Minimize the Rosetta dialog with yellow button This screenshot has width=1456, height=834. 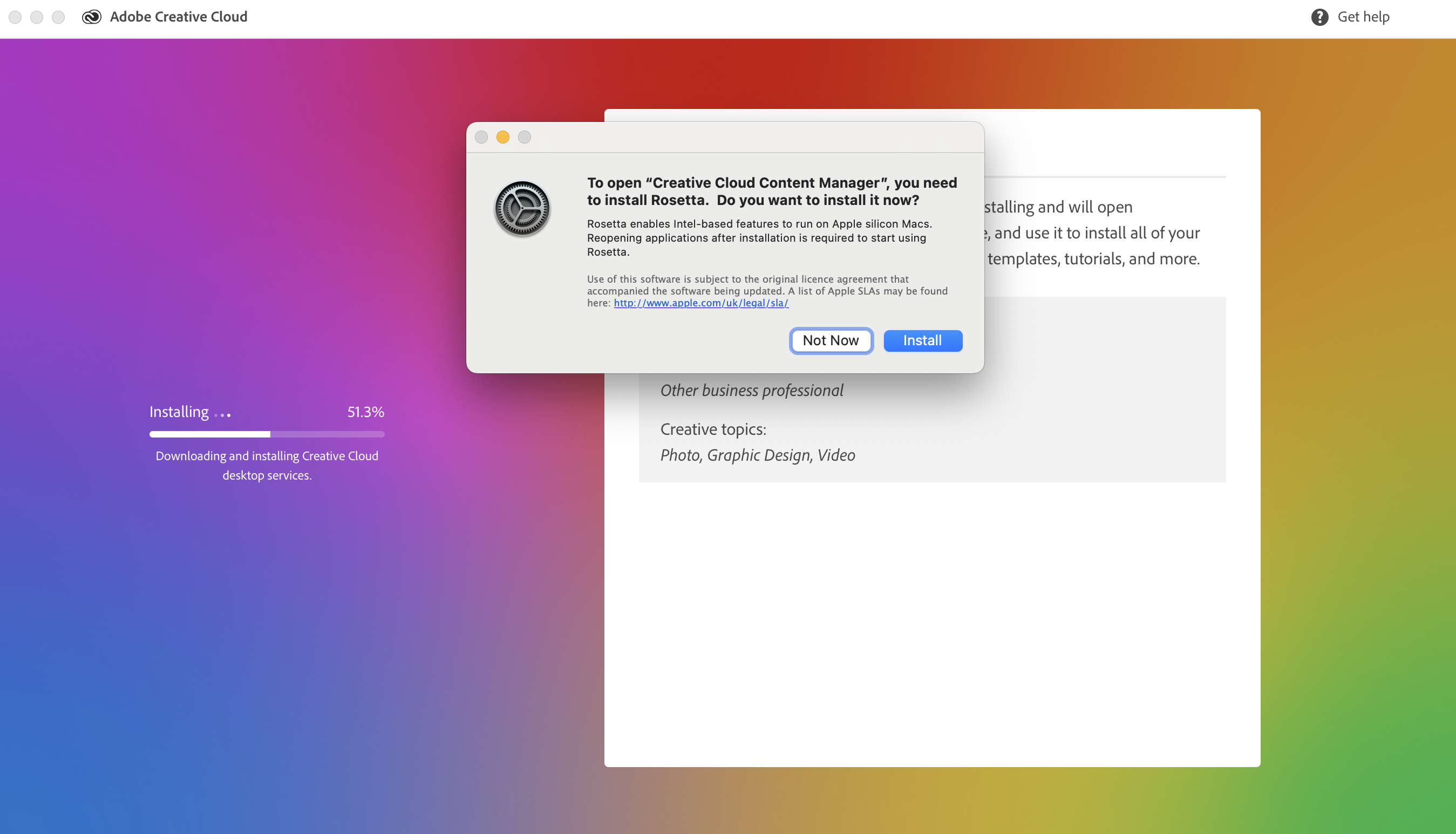point(502,137)
